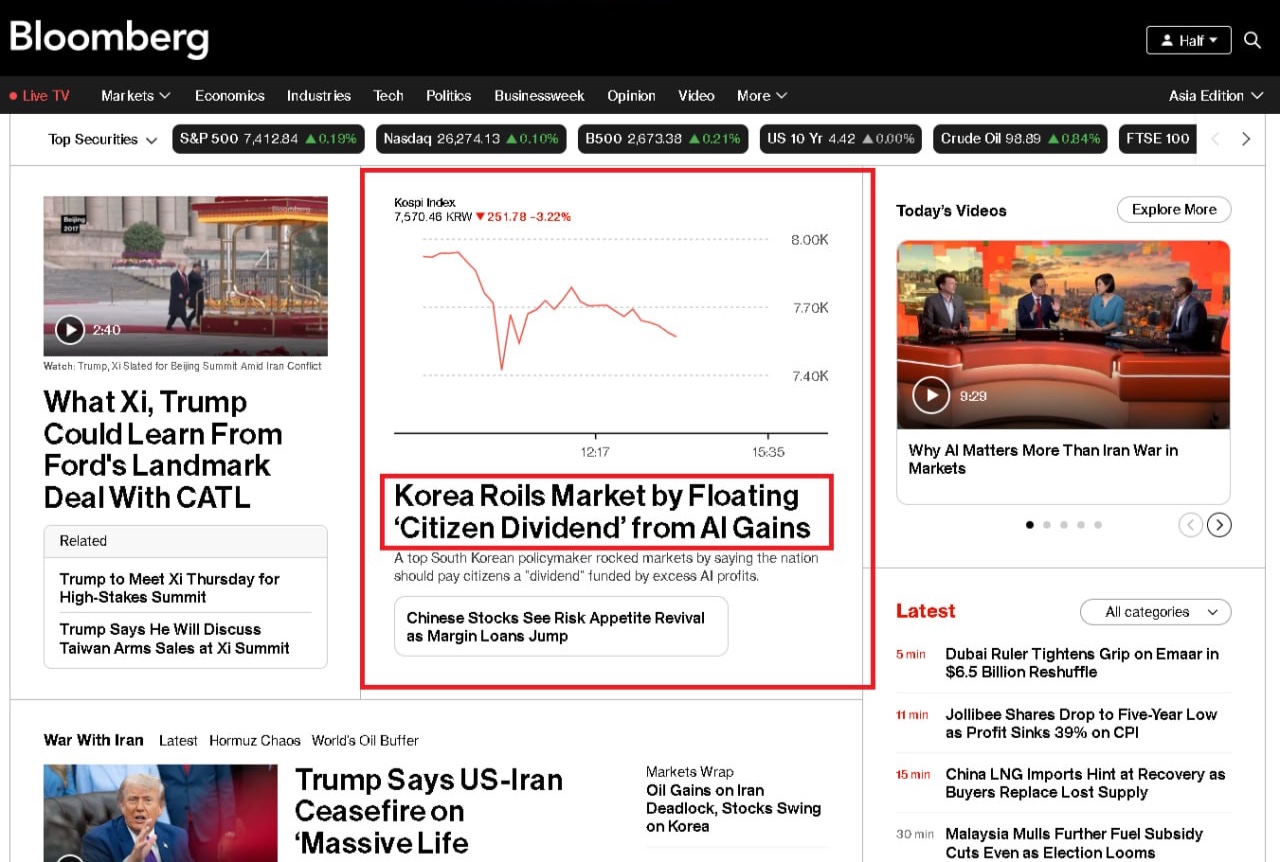The height and width of the screenshot is (862, 1280).
Task: Show next ticker securities with right arrow
Action: coord(1246,139)
